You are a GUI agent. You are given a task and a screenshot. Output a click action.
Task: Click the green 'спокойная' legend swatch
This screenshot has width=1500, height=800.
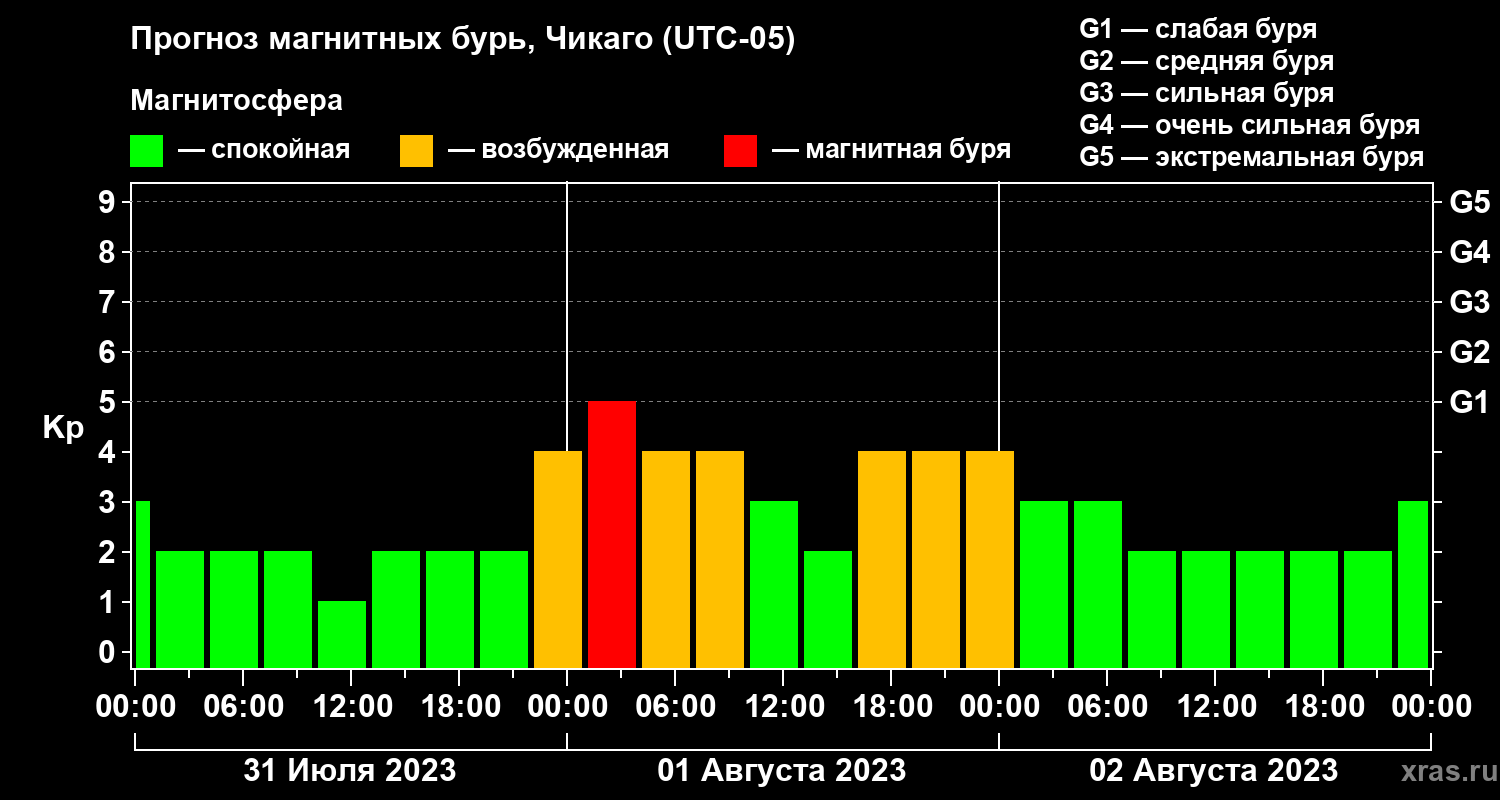[x=146, y=151]
